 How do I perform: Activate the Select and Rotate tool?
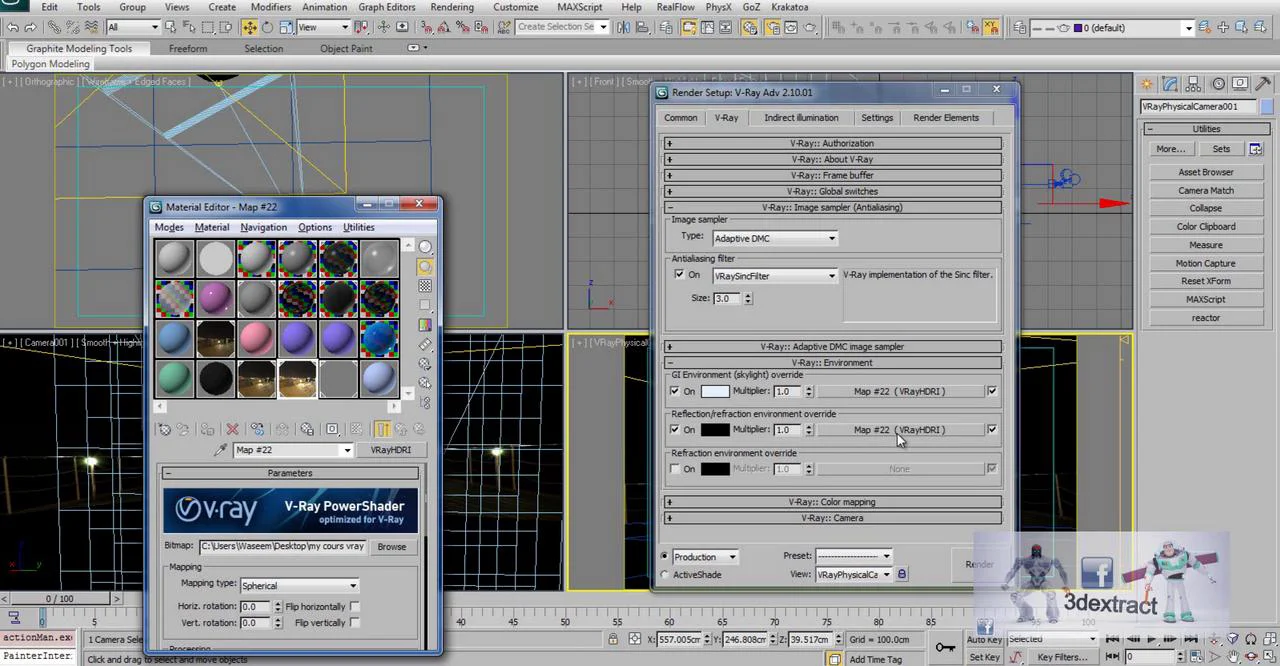click(x=268, y=28)
